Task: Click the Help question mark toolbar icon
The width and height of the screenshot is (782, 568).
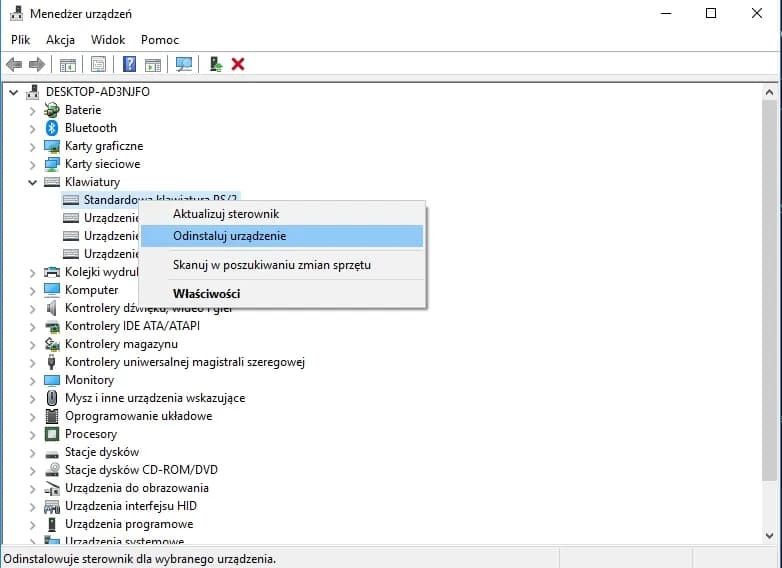Action: pyautogui.click(x=129, y=64)
